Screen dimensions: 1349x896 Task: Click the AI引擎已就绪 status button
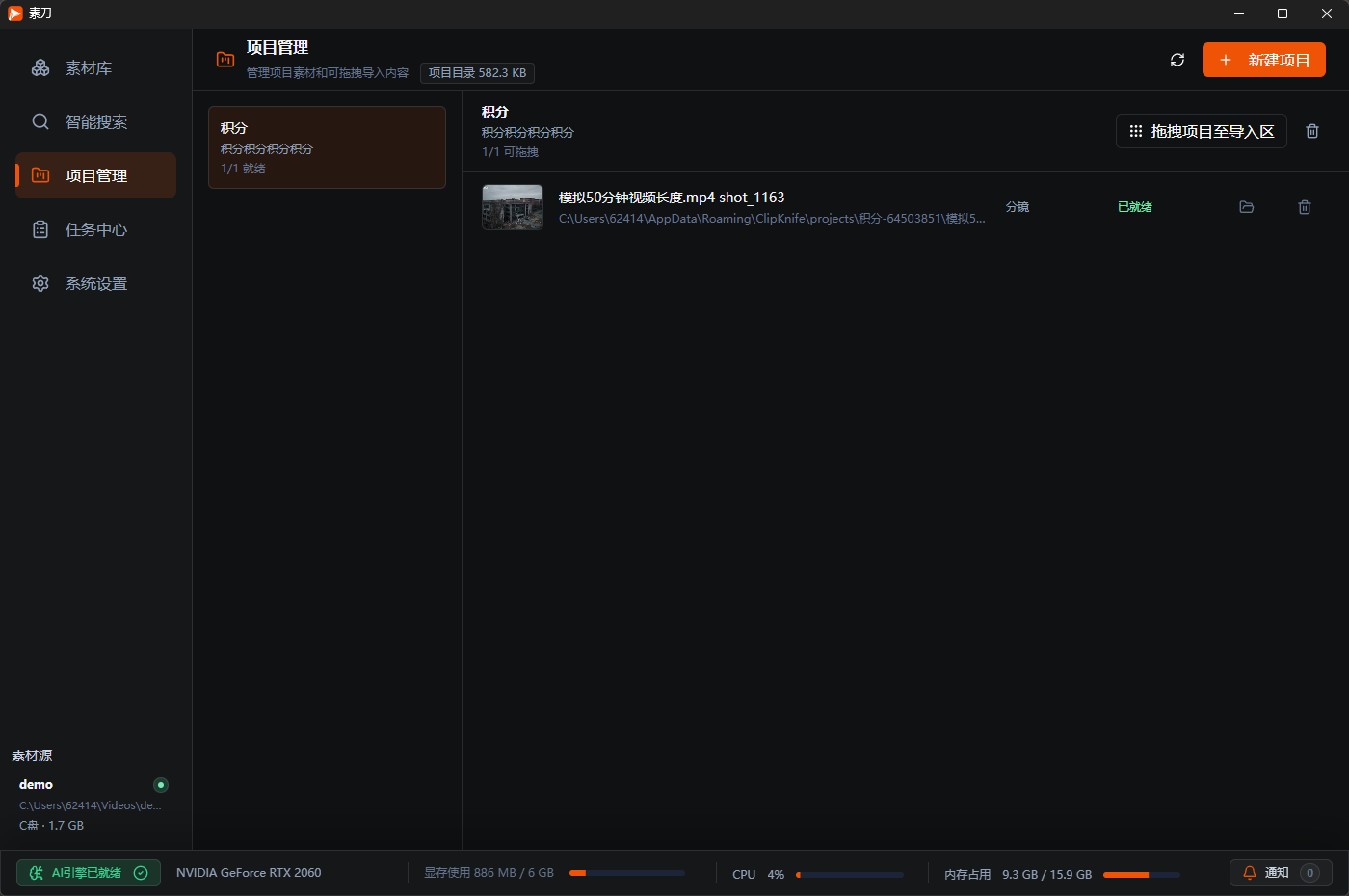[89, 873]
